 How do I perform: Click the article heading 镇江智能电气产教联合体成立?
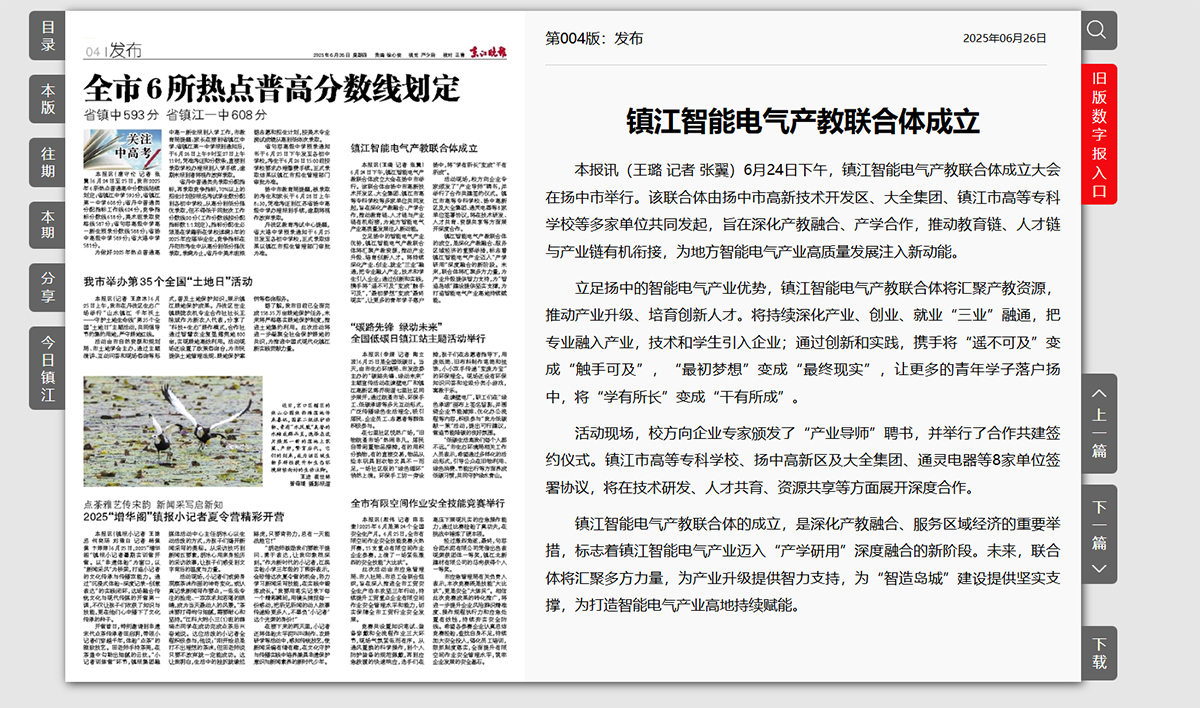(x=803, y=121)
